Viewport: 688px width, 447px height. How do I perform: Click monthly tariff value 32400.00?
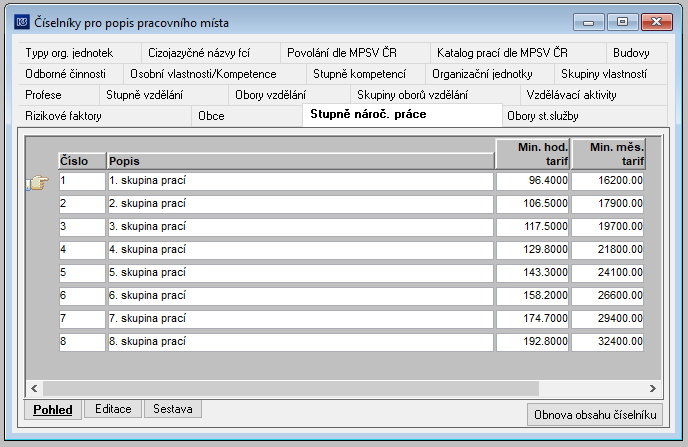(608, 342)
